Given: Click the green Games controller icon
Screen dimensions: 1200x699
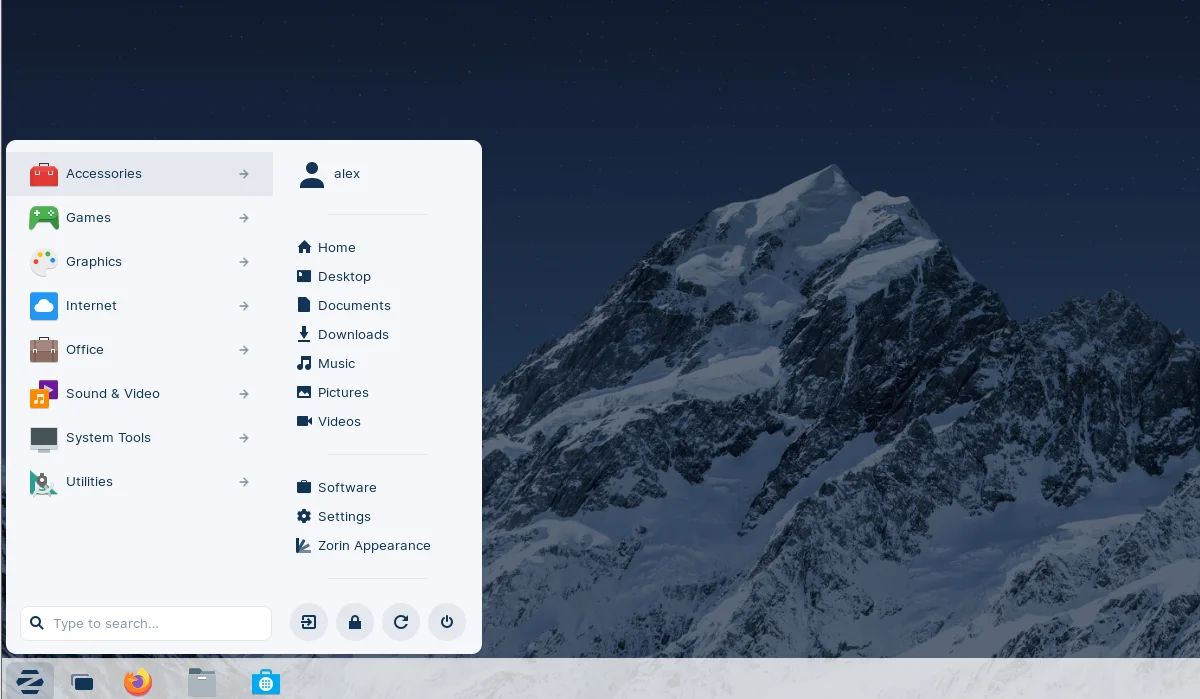Looking at the screenshot, I should [44, 218].
